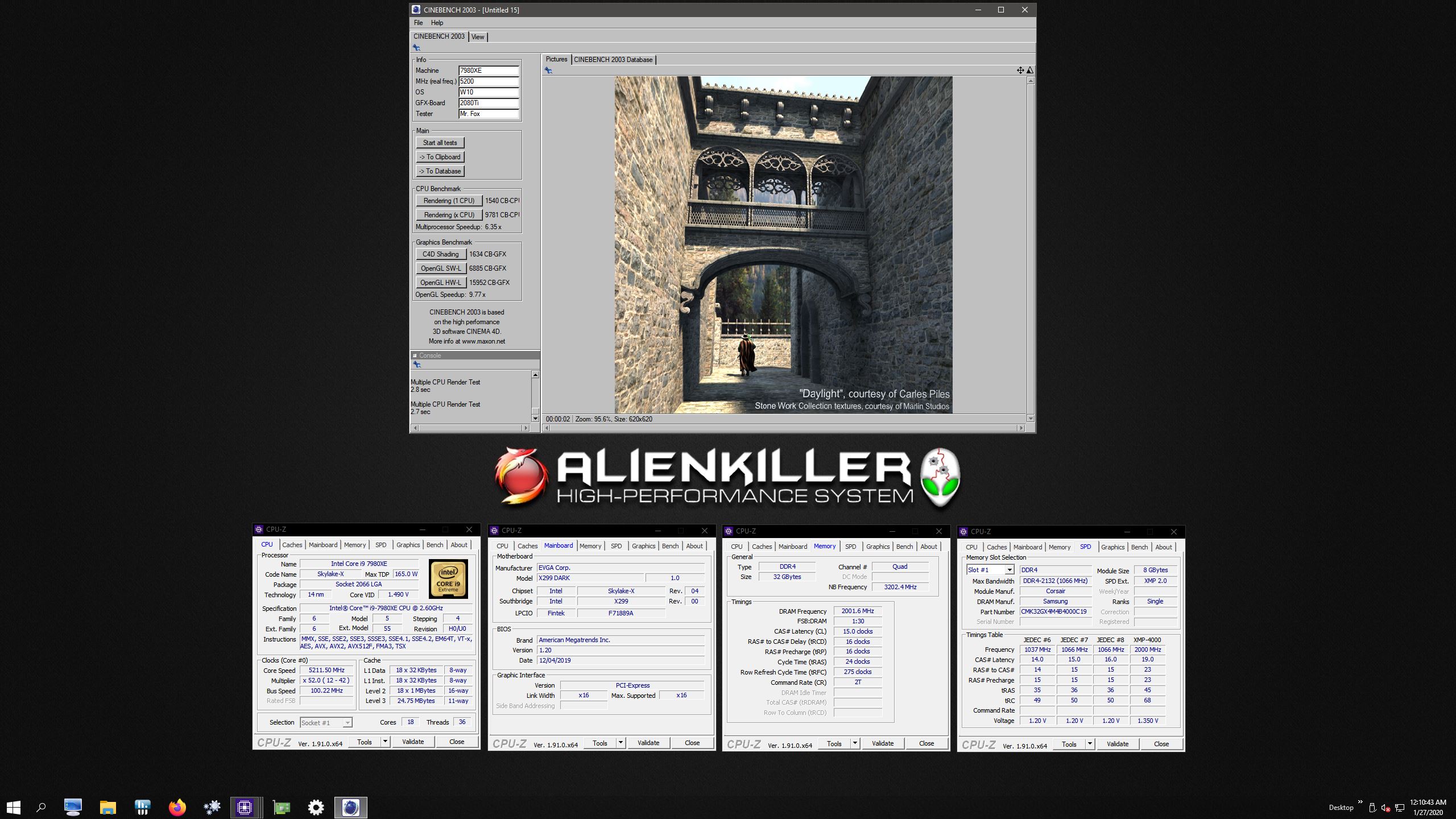Image resolution: width=1456 pixels, height=819 pixels.
Task: Click the Validate button in the CPU-Z Memory window
Action: pos(882,743)
